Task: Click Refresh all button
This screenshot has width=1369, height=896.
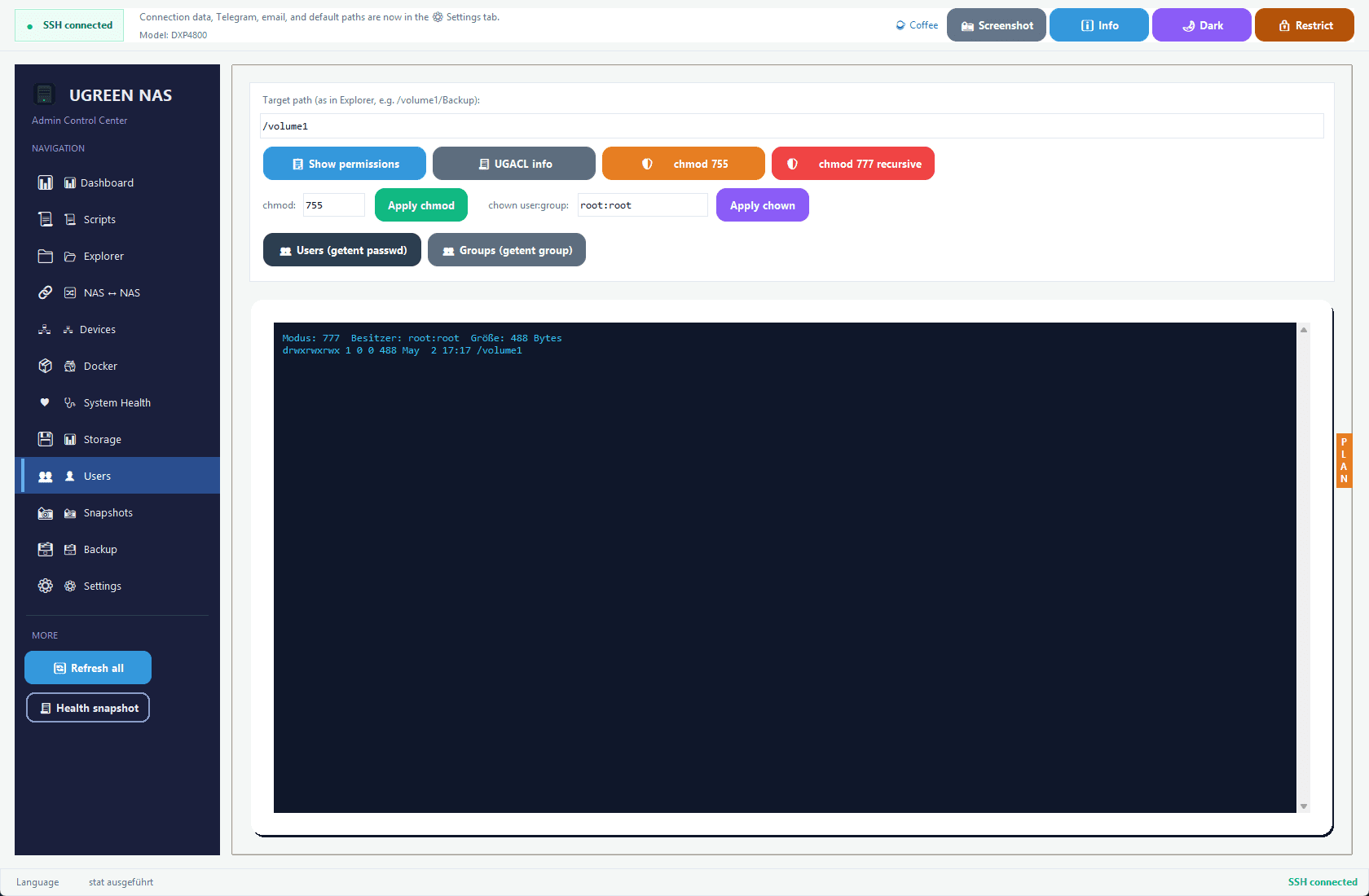Action: [88, 668]
